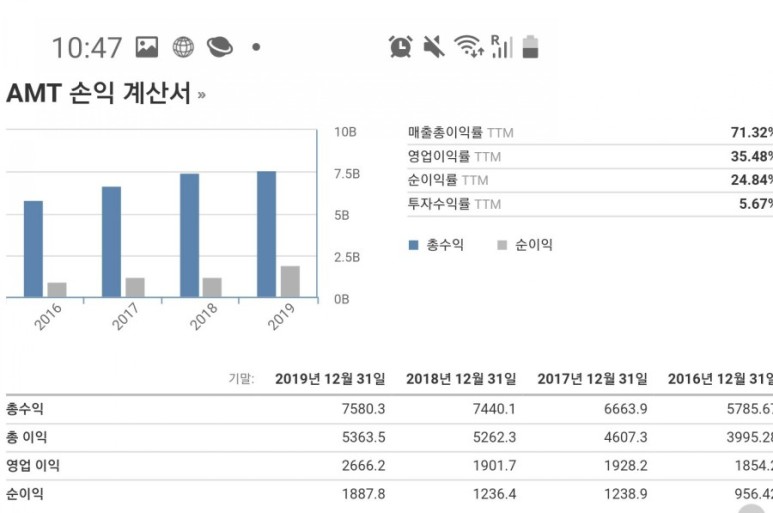Screen dimensions: 773x513
Task: Click the 2018 x-axis label
Action: (x=203, y=316)
